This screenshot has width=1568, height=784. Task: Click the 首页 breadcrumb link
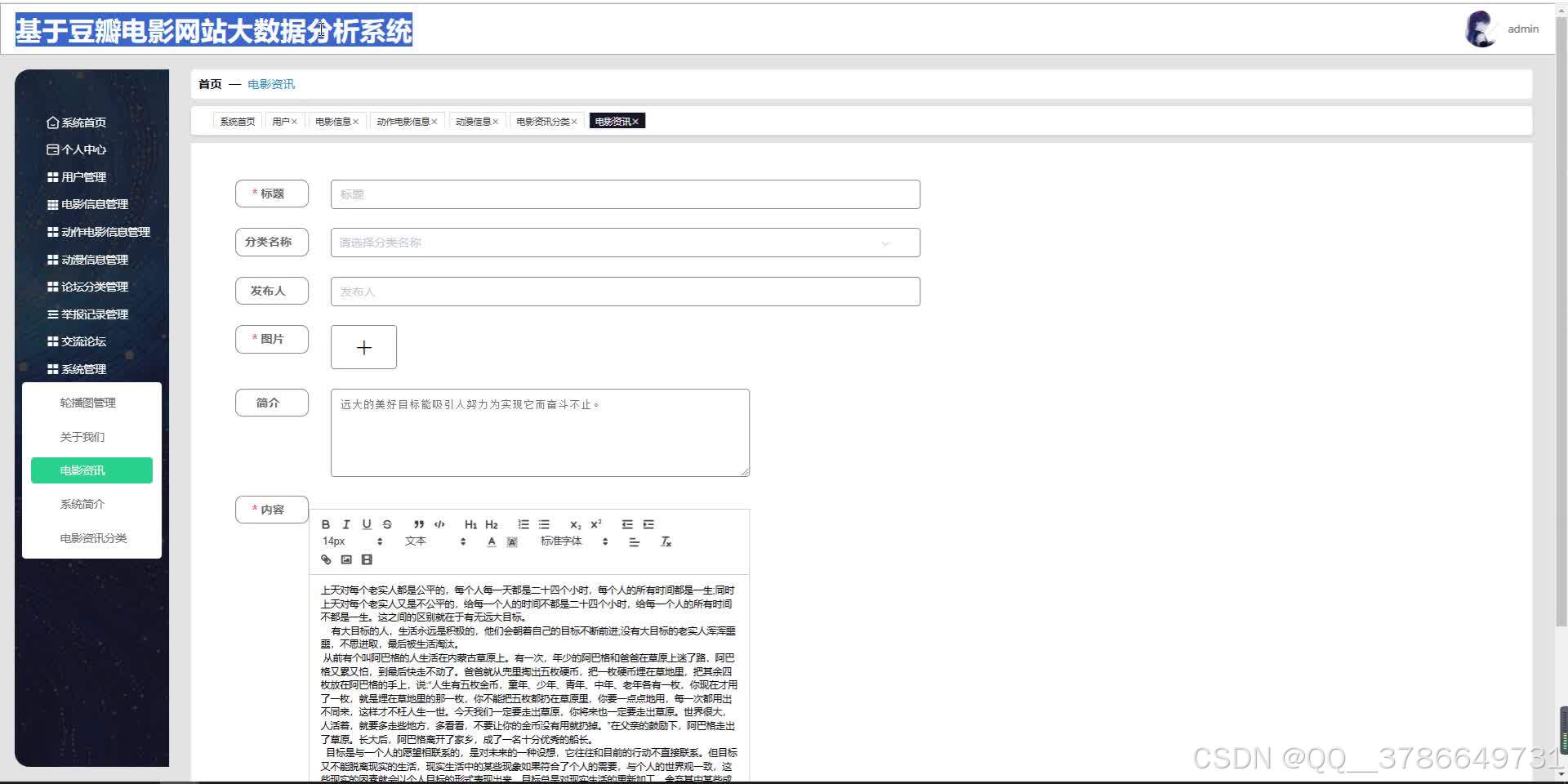coord(210,84)
